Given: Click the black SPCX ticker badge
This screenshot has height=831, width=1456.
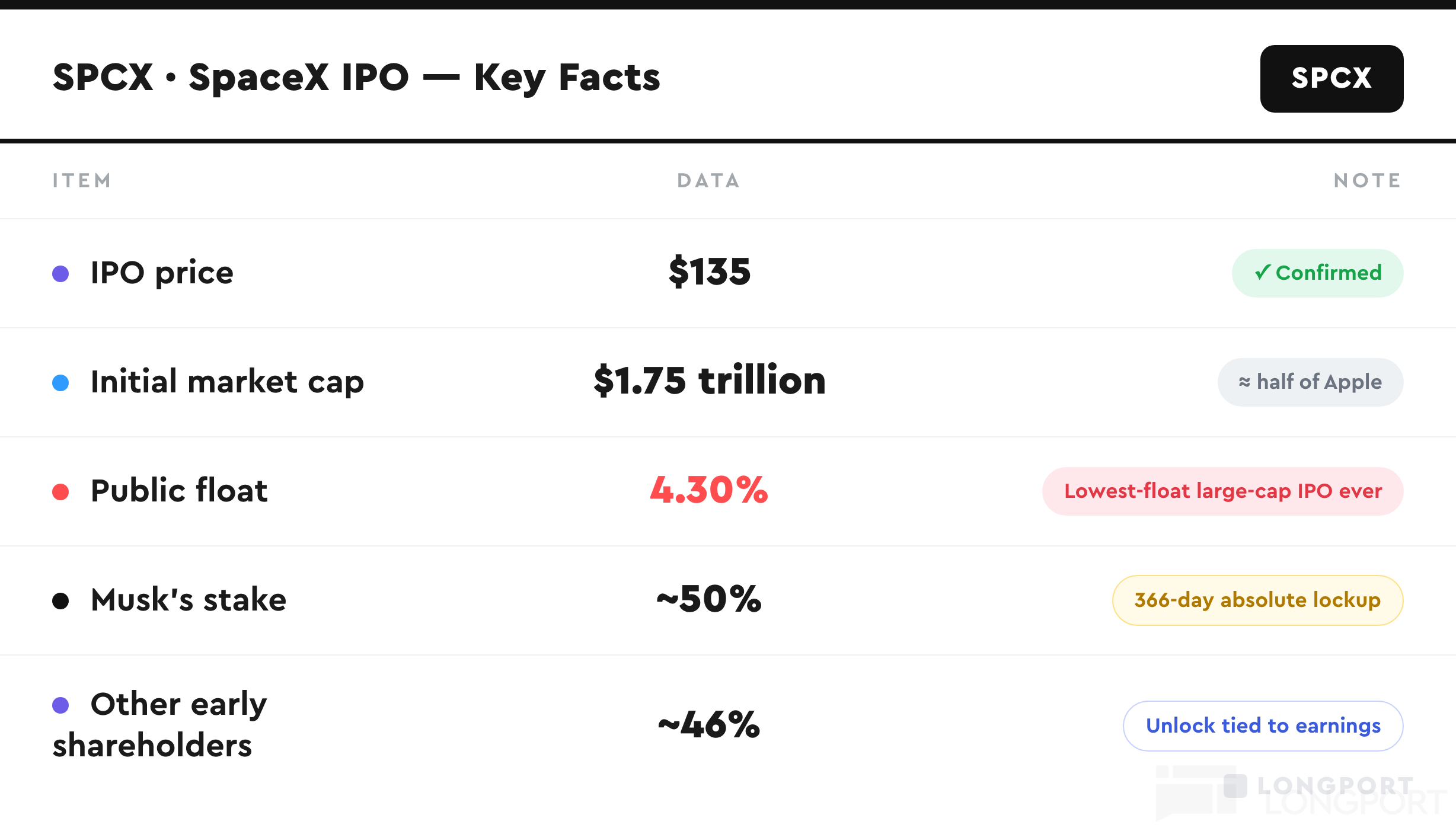Looking at the screenshot, I should [x=1332, y=78].
